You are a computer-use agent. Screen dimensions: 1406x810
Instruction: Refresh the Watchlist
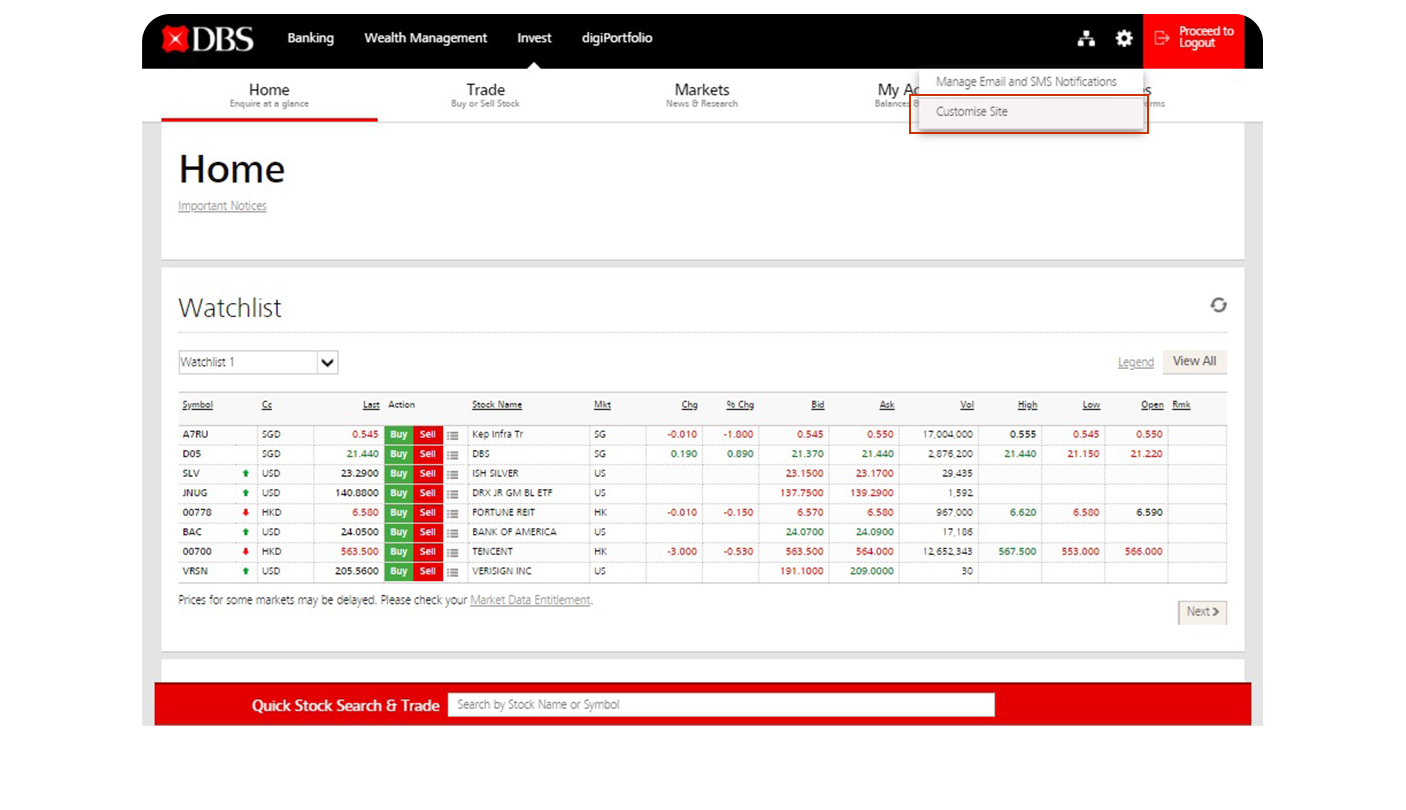(1218, 305)
